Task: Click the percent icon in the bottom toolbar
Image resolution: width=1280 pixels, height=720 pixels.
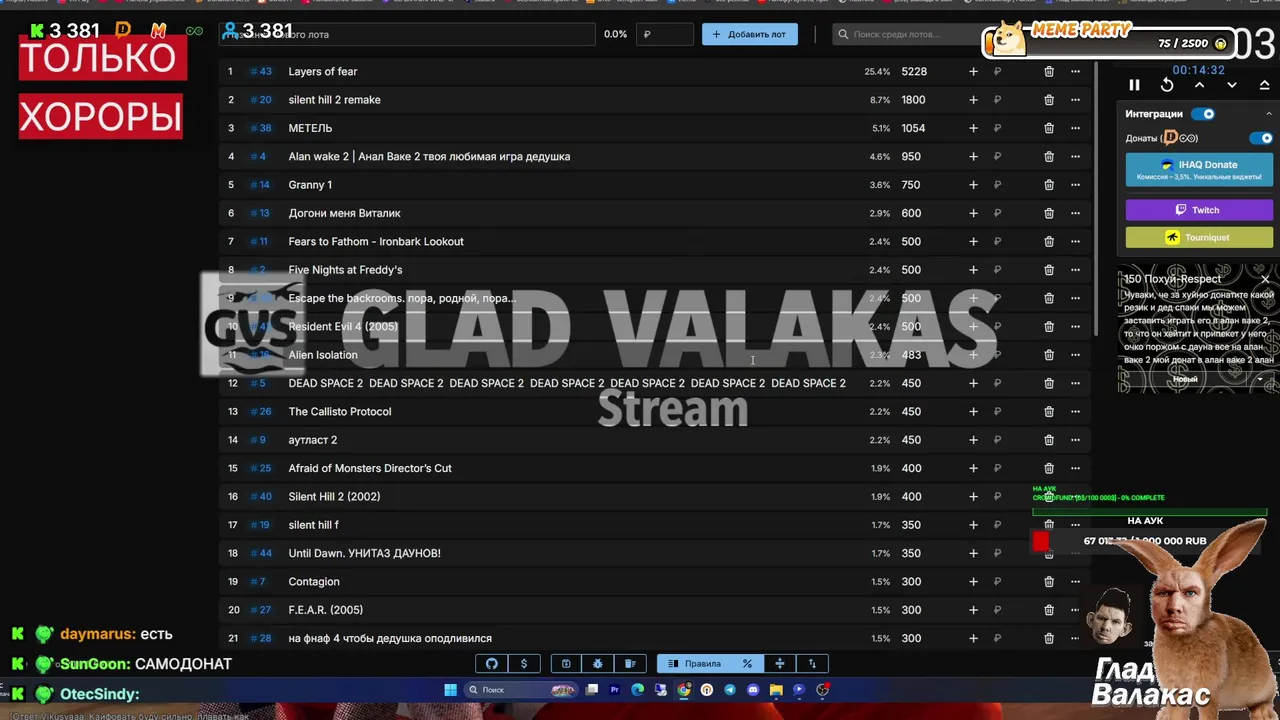Action: pos(747,664)
